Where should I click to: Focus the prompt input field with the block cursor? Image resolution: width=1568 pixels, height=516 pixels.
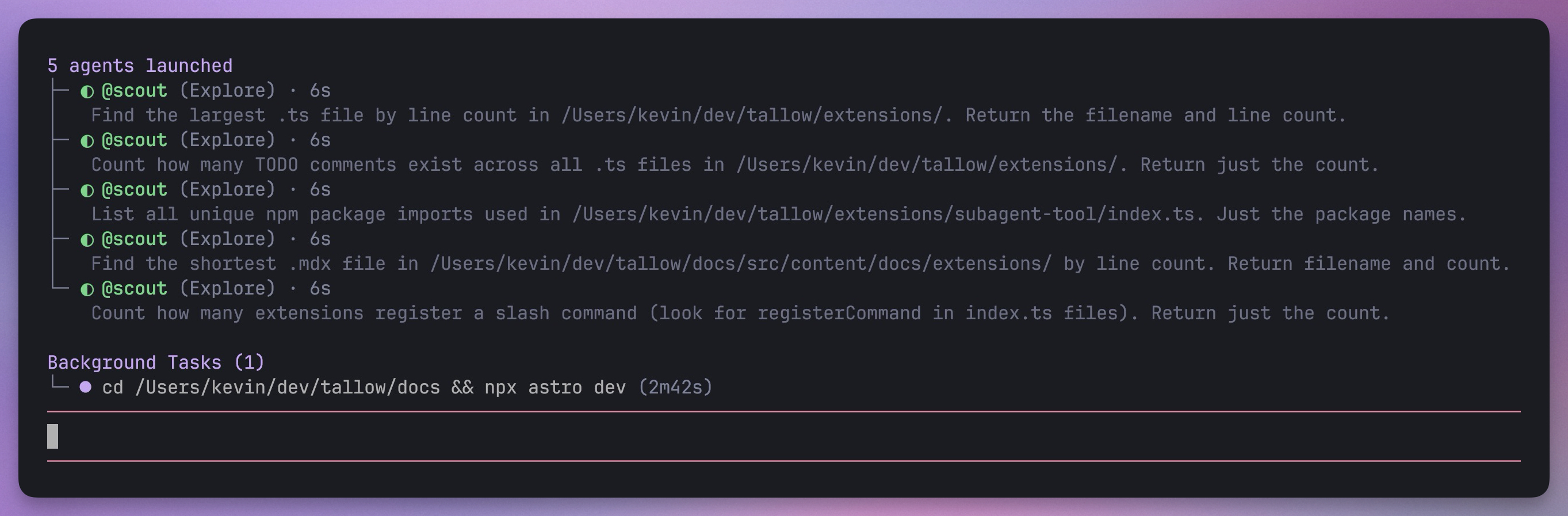tap(783, 436)
